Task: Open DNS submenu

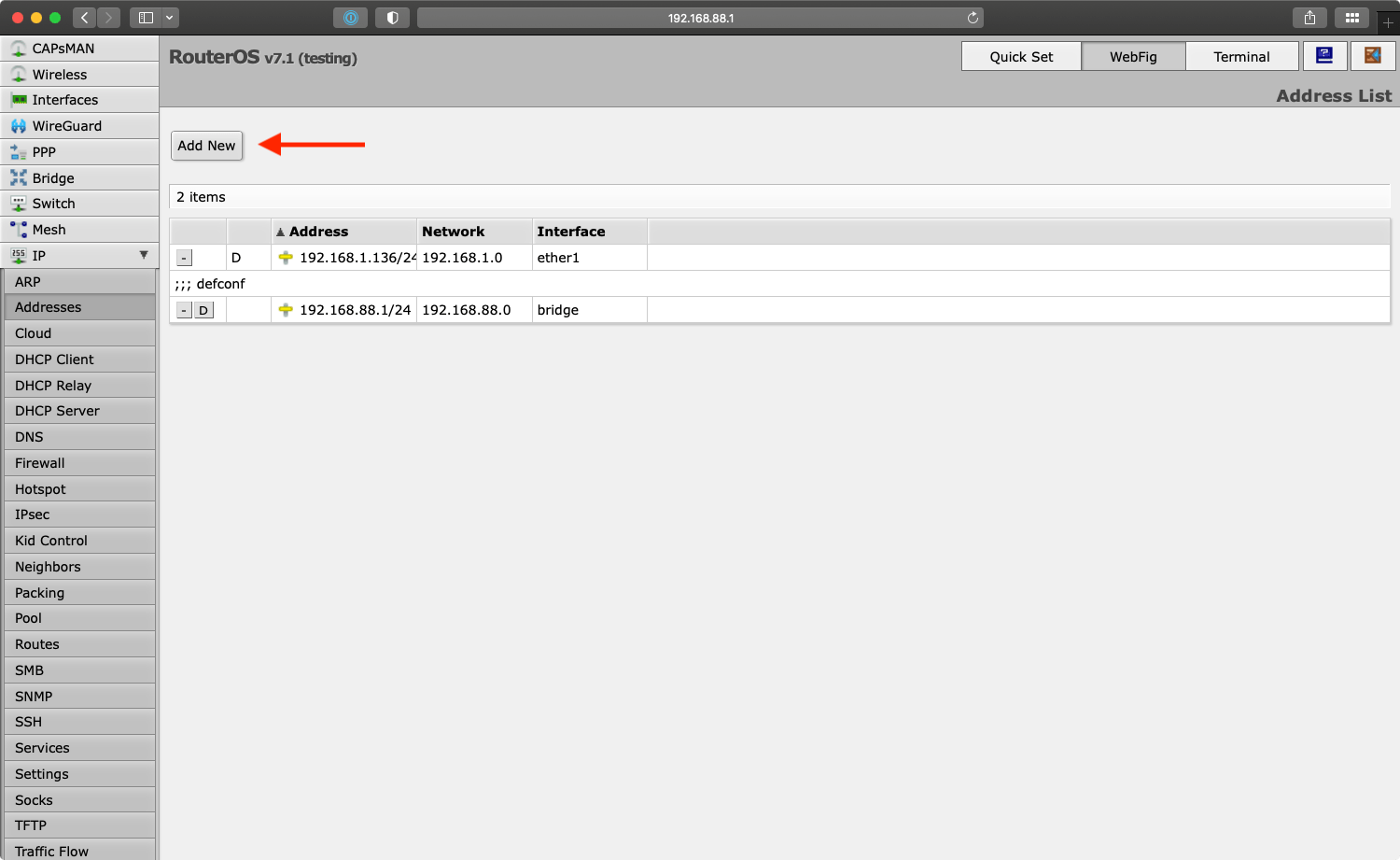Action: point(79,437)
